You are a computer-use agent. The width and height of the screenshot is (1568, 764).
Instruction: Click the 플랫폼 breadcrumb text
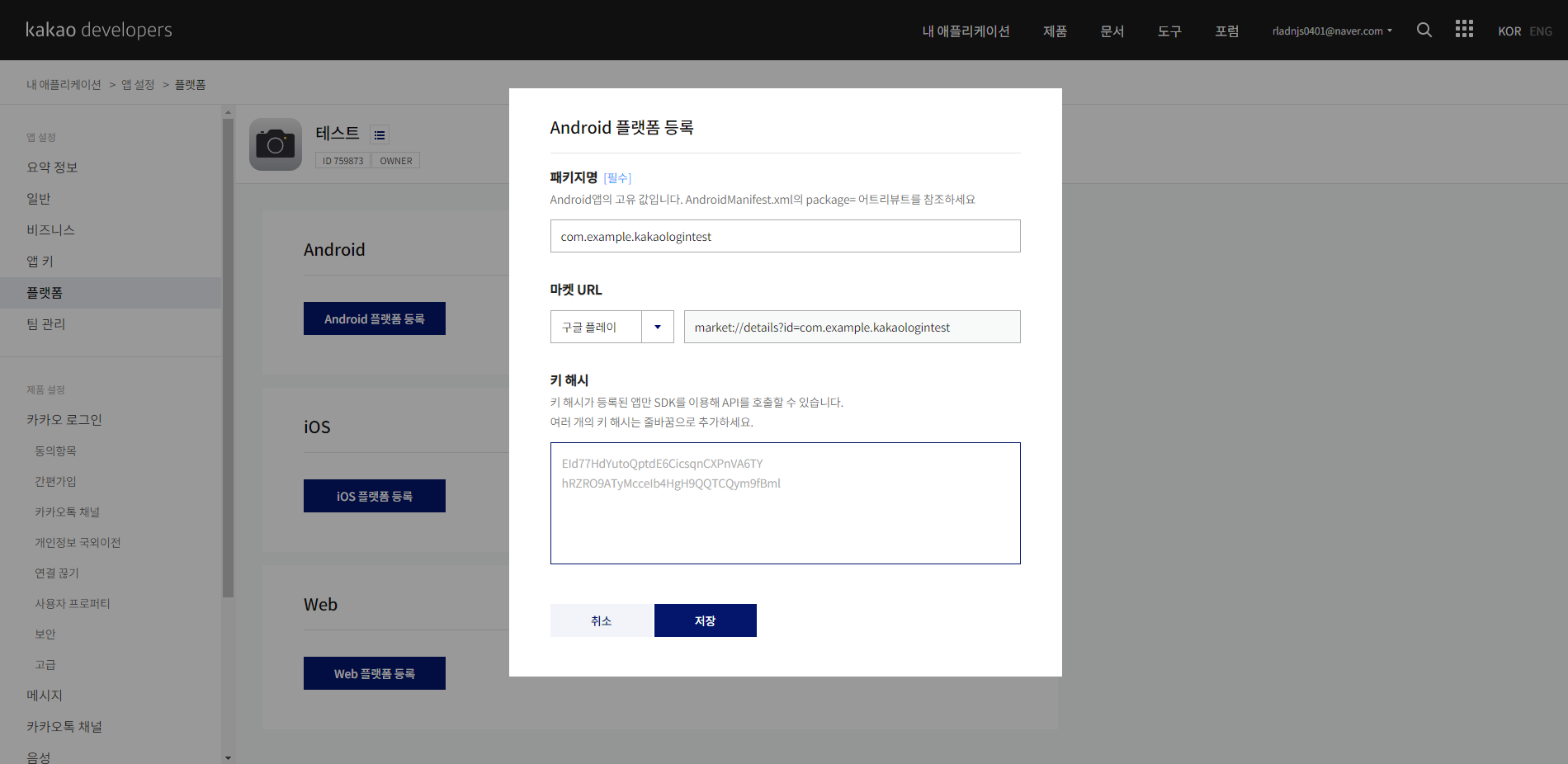coord(190,84)
